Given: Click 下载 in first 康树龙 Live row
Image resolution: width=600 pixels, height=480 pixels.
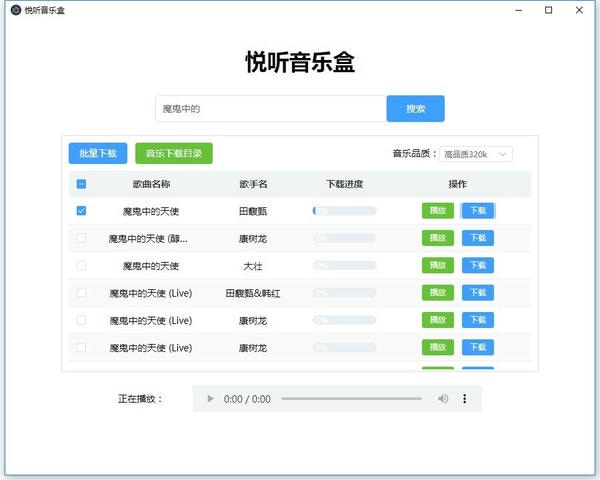Looking at the screenshot, I should coord(478,320).
